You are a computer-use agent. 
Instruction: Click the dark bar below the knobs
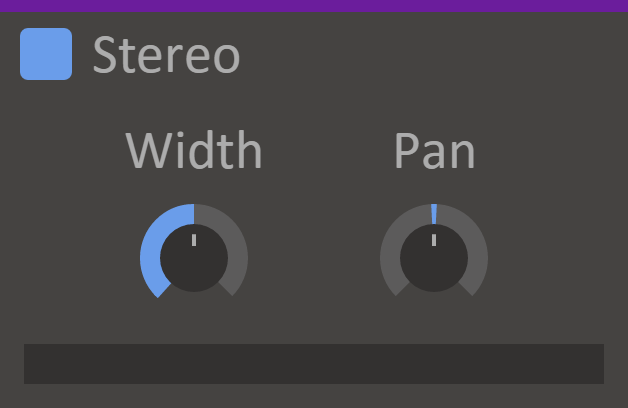pyautogui.click(x=314, y=364)
